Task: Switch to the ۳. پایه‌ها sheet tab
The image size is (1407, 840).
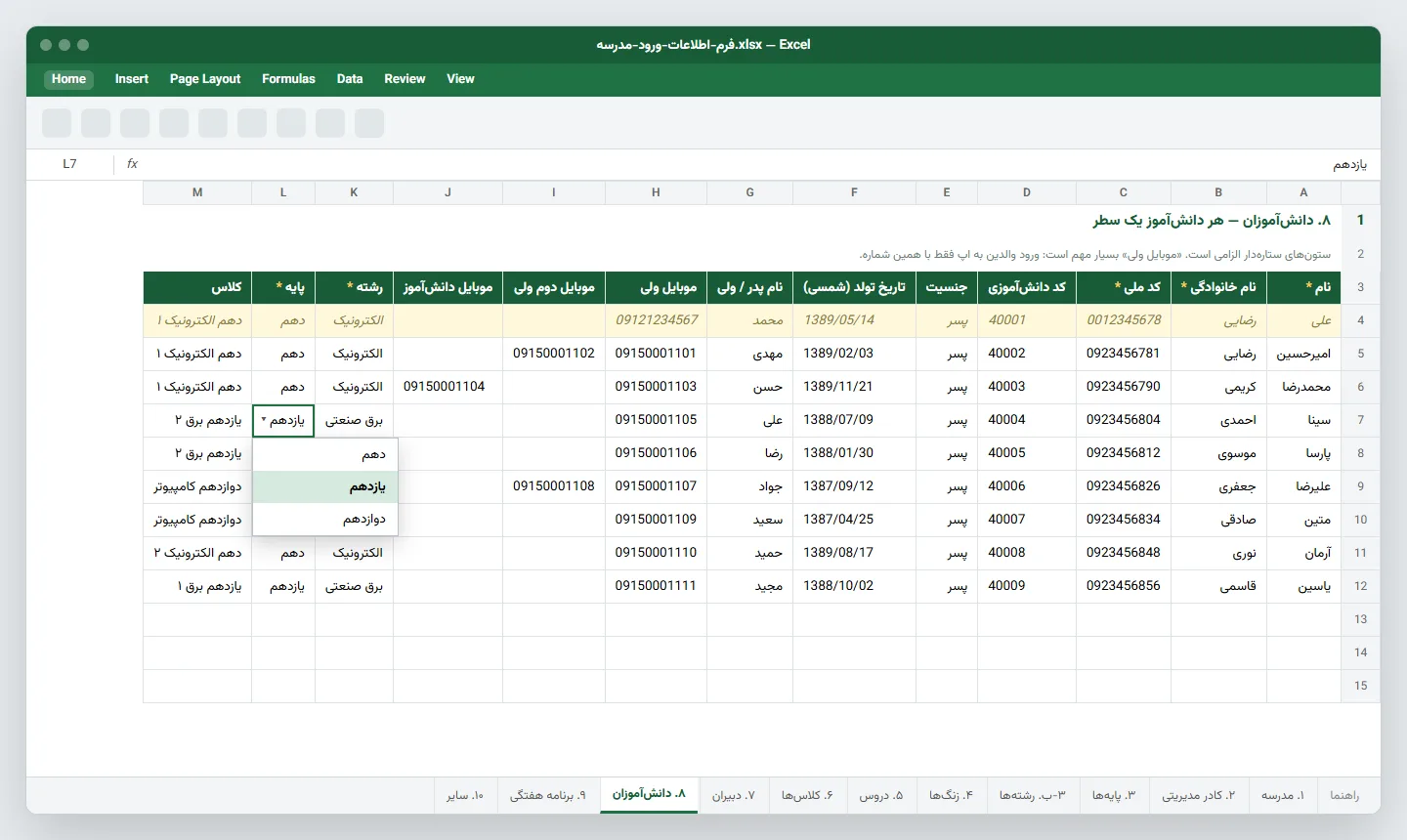Action: click(x=1114, y=795)
